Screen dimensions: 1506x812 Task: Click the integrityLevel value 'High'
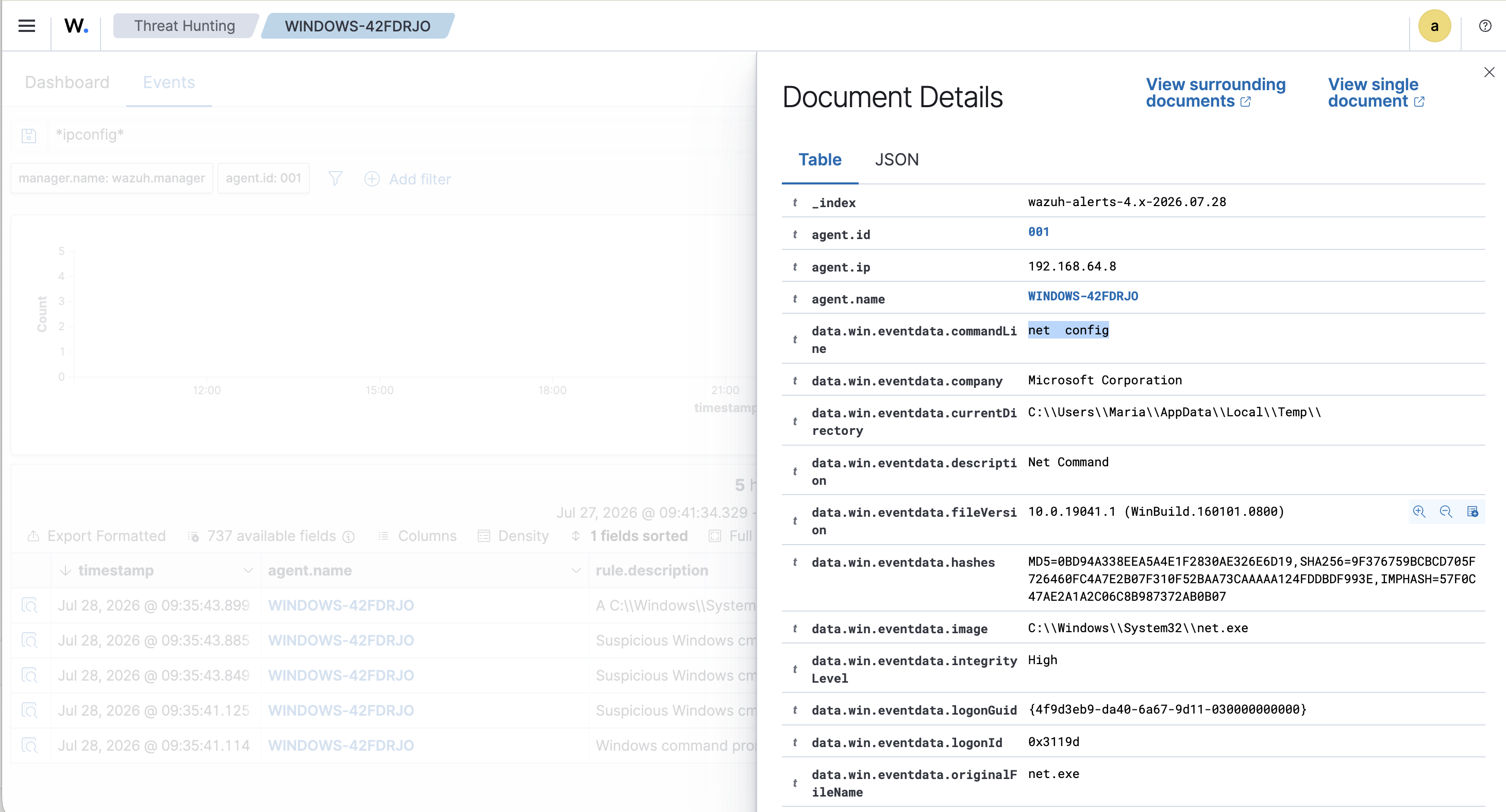pos(1042,660)
